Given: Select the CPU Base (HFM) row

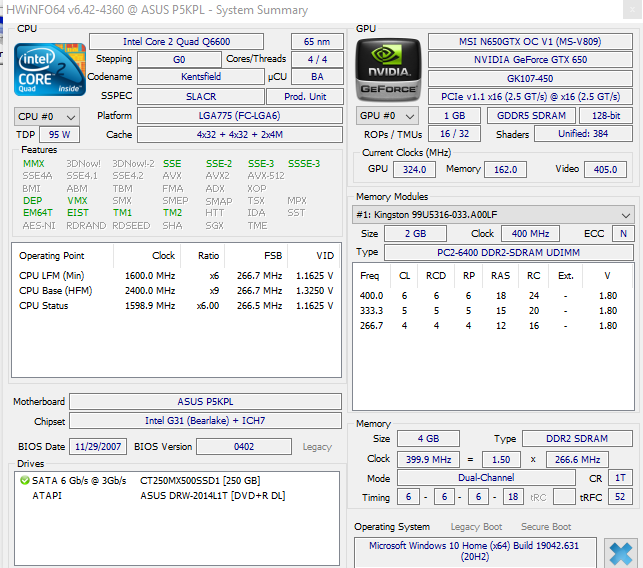Looking at the screenshot, I should tap(176, 291).
